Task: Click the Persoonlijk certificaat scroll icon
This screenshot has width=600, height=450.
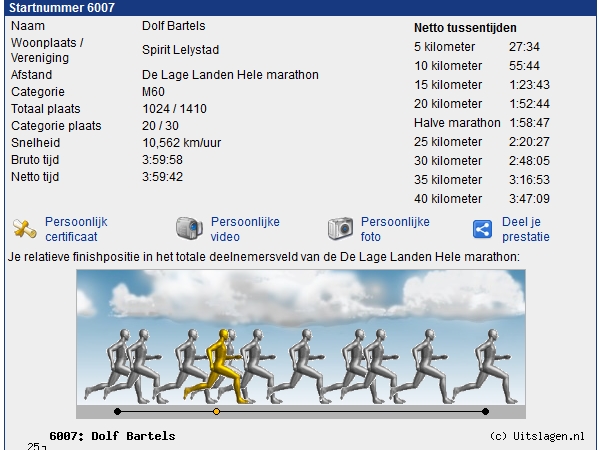Action: [x=26, y=229]
